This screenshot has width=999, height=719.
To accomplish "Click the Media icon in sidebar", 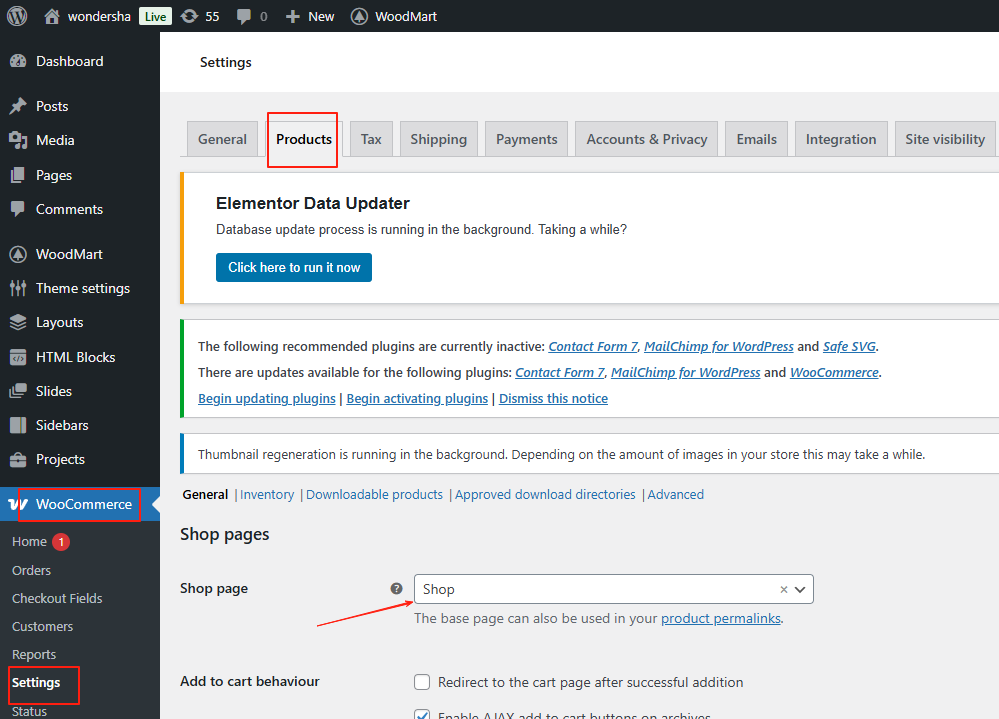I will tap(18, 140).
